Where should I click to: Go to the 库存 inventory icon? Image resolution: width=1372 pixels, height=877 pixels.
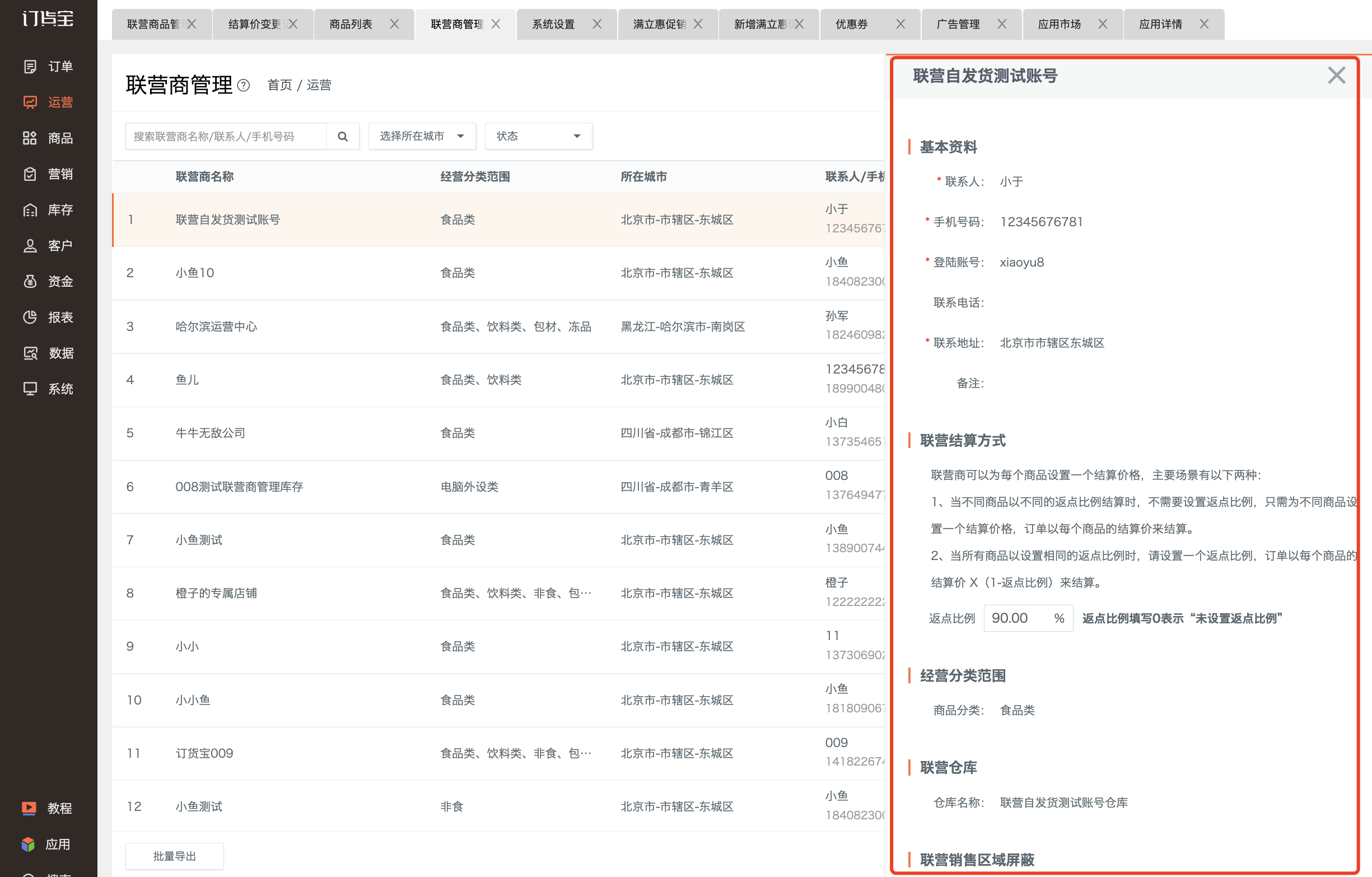pyautogui.click(x=30, y=209)
